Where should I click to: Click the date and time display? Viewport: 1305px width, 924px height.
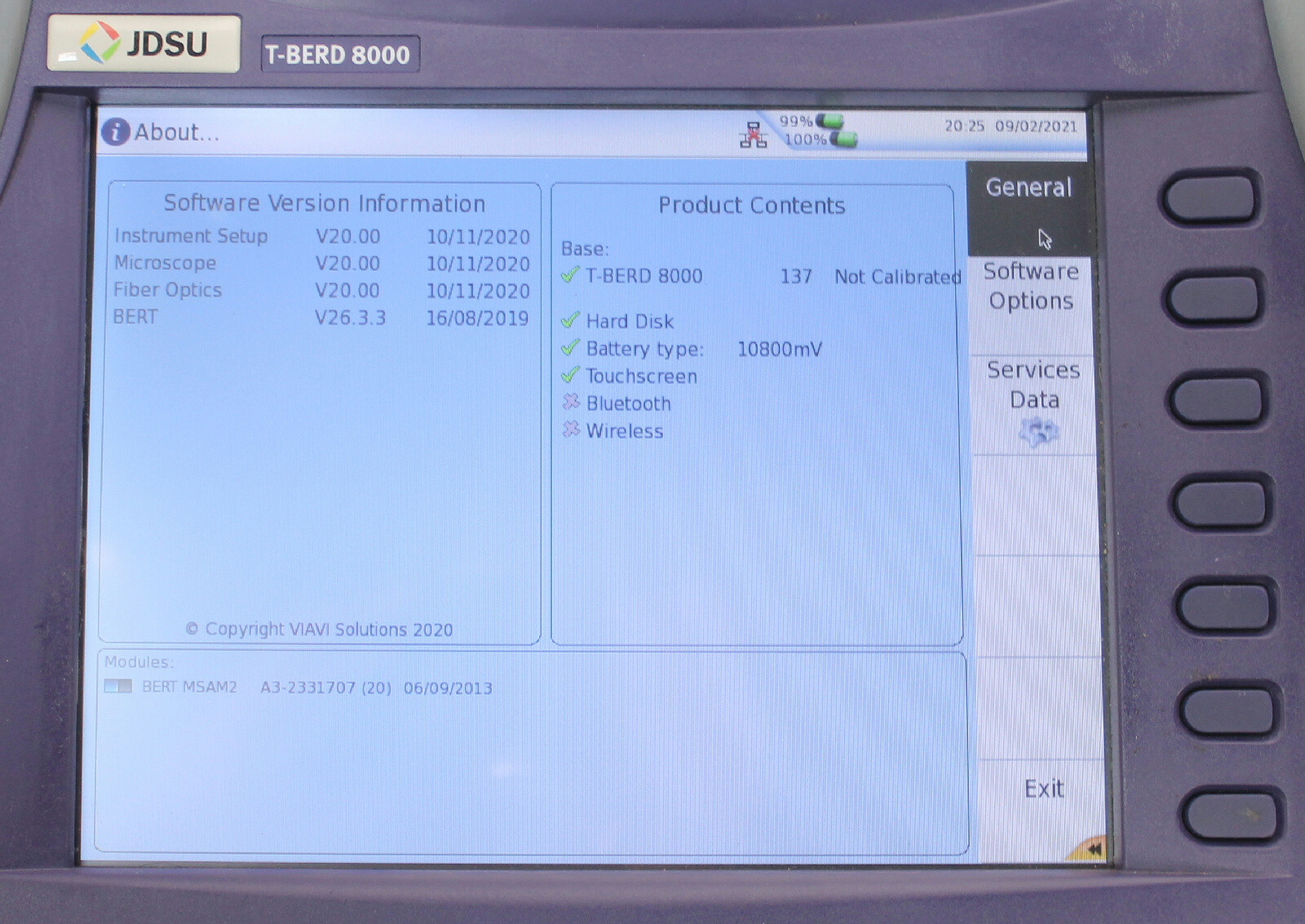[1011, 126]
